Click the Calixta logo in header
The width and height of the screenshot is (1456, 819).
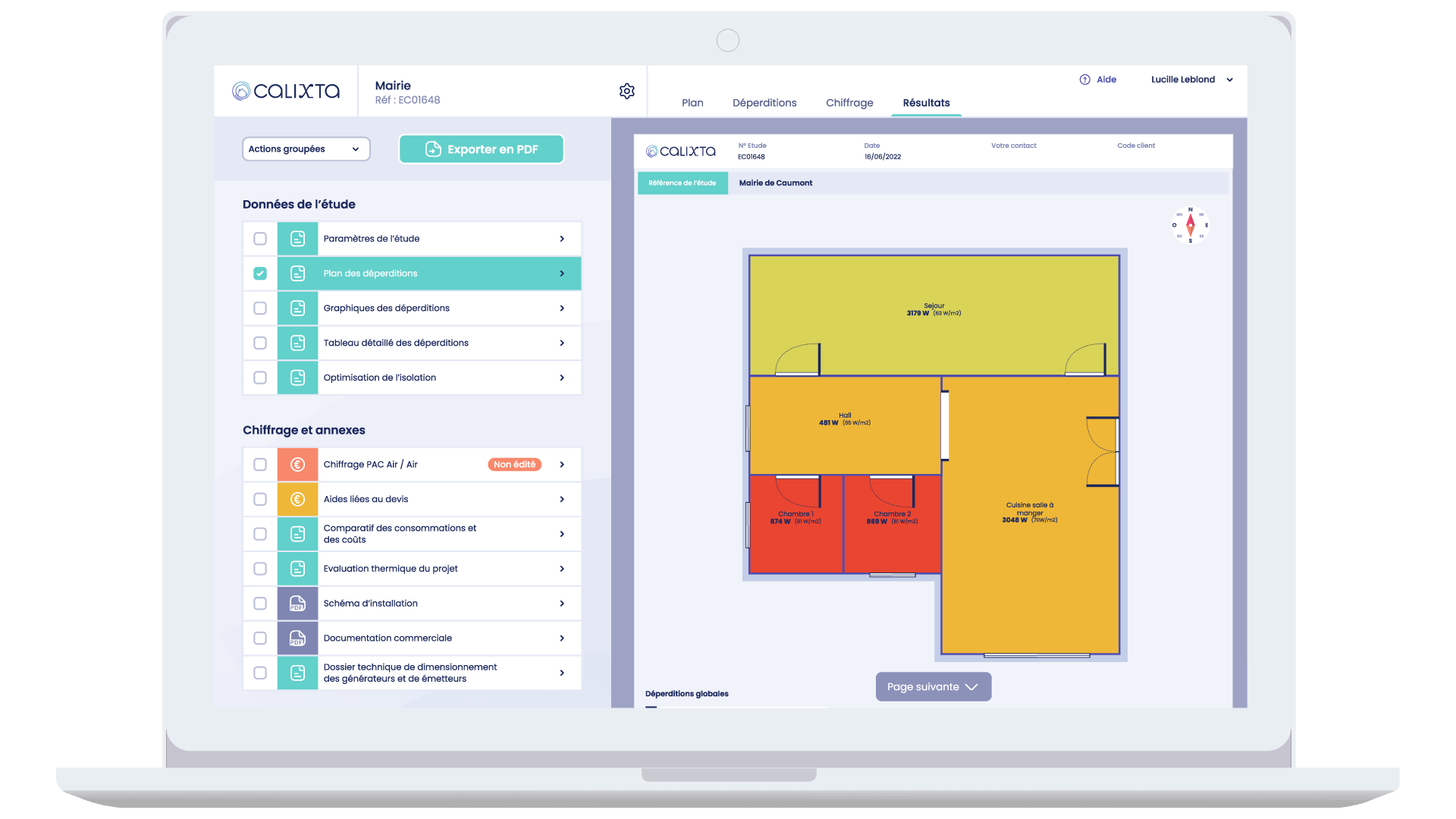[286, 91]
